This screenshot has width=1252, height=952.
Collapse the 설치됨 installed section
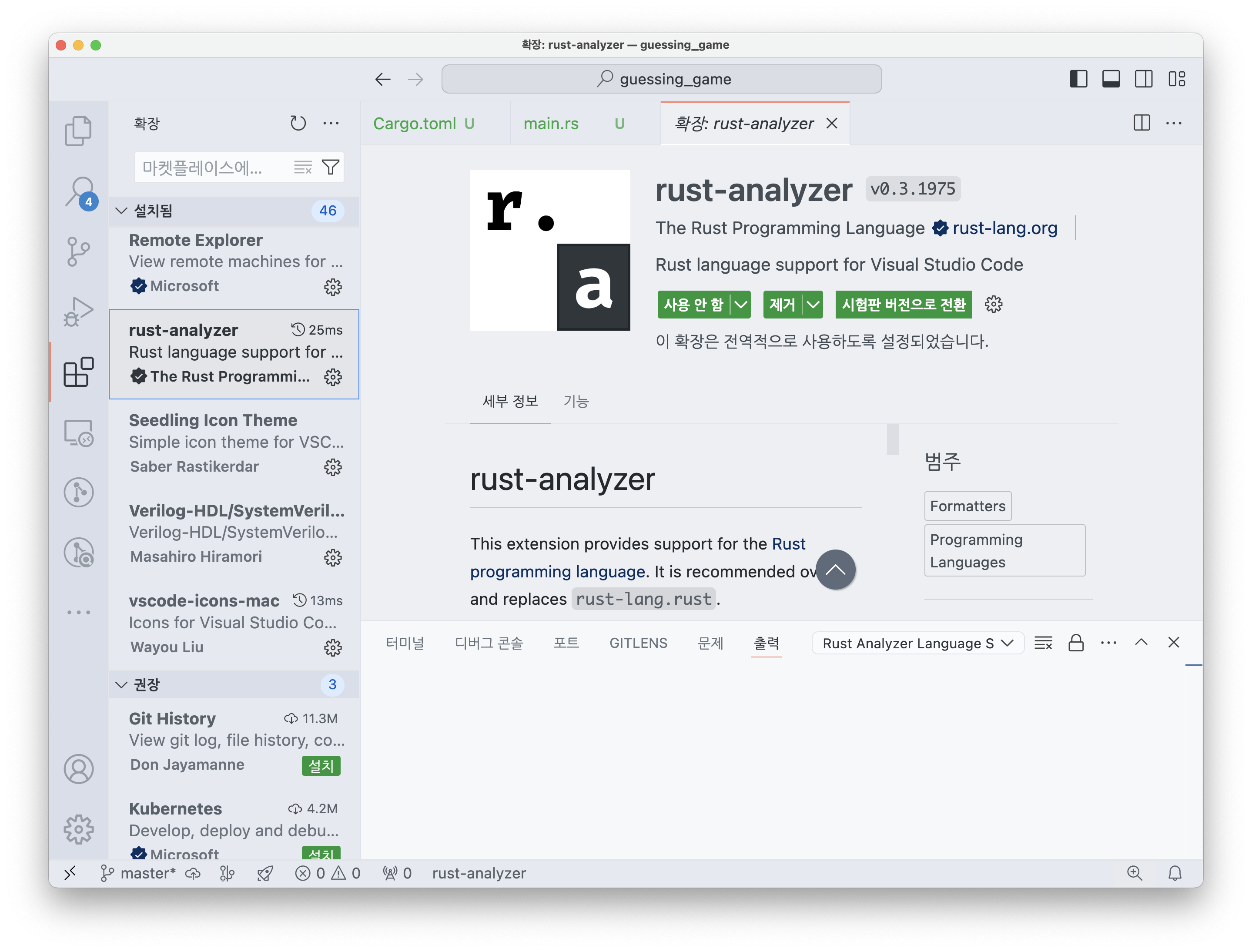pos(234,211)
